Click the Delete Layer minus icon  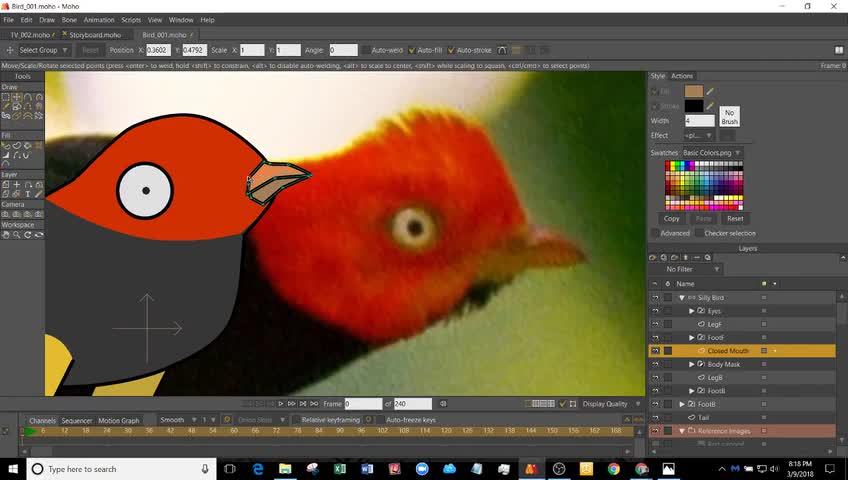697,258
